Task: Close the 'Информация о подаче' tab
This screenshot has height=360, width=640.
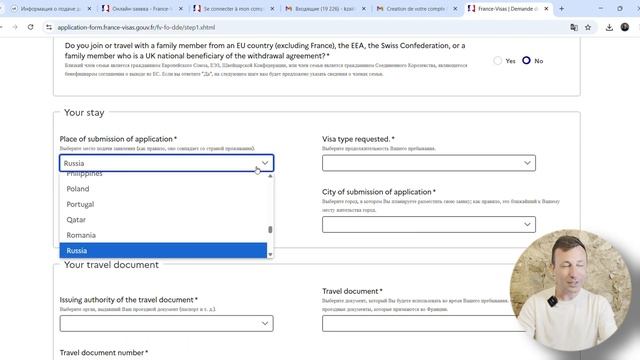Action: [x=89, y=9]
